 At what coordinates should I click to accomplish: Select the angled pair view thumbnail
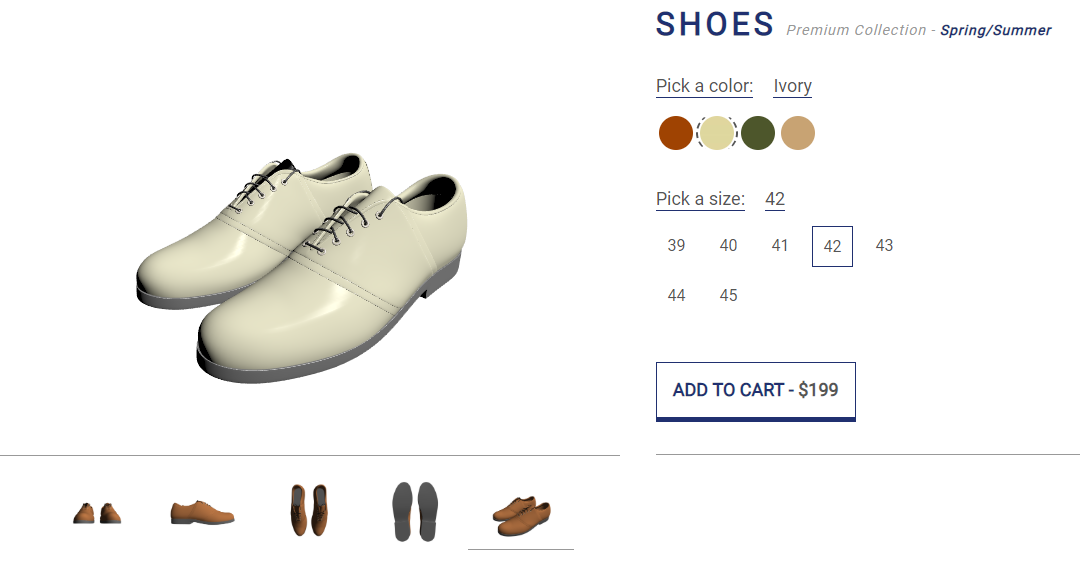521,513
